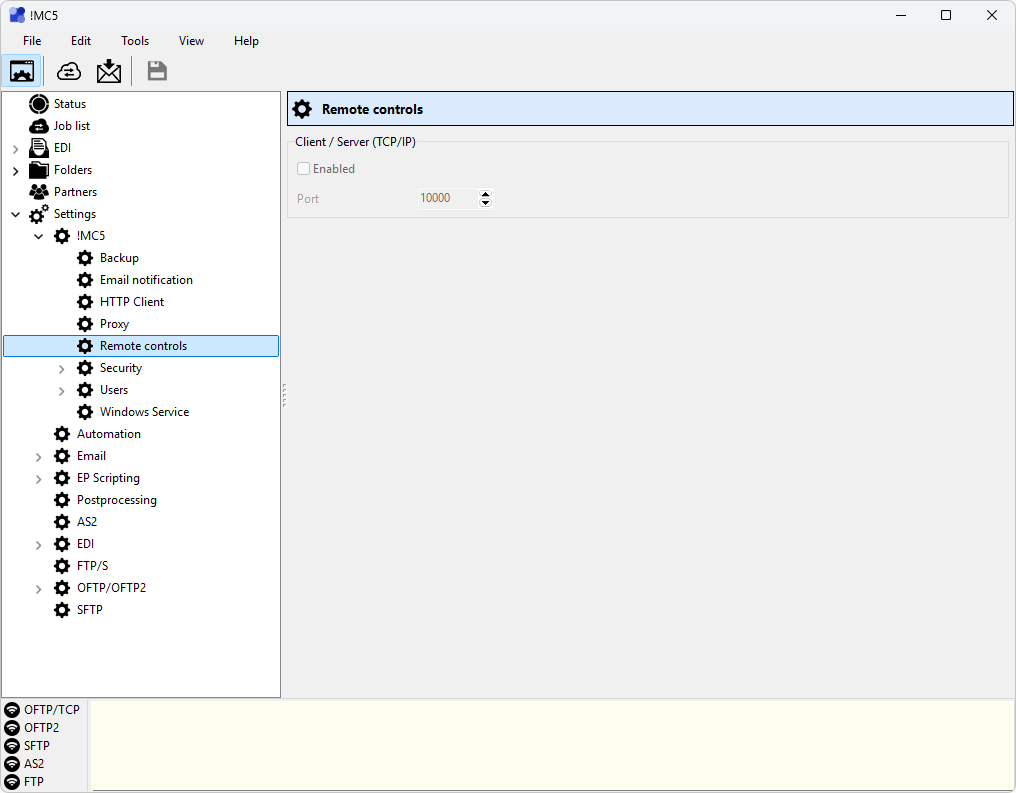
Task: Select the Partners people icon
Action: tap(39, 192)
